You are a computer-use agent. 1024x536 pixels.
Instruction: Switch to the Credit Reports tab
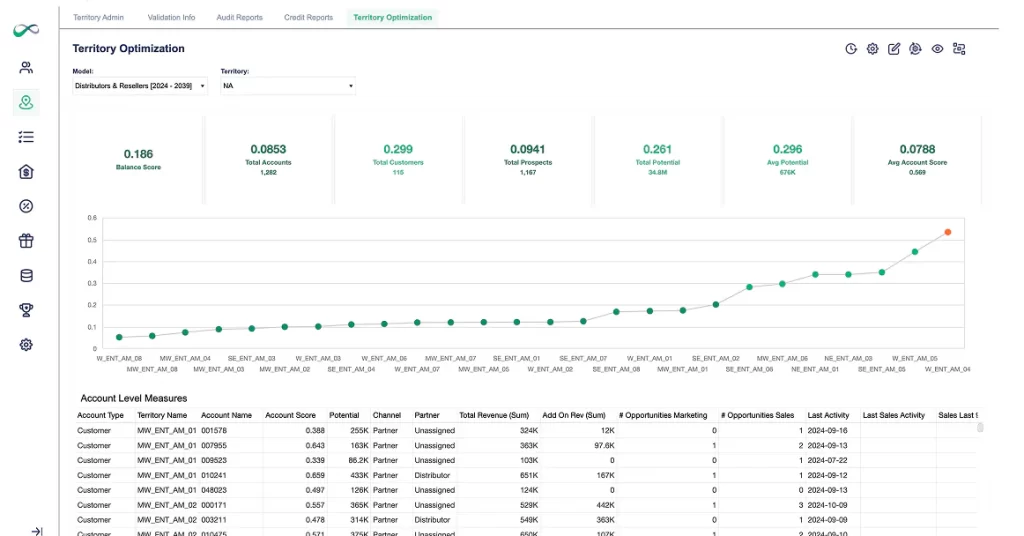[308, 18]
